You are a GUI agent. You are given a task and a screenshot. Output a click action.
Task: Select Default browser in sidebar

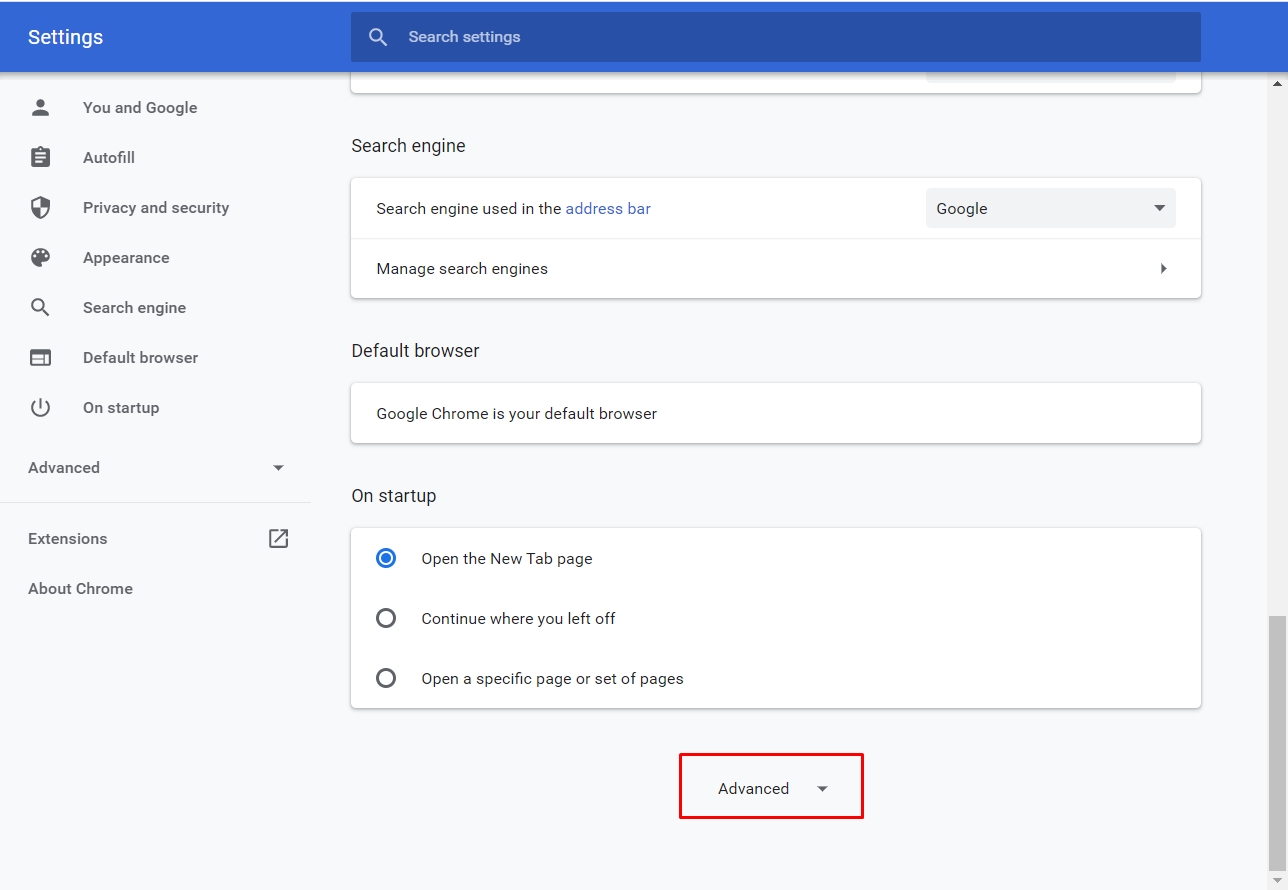140,357
